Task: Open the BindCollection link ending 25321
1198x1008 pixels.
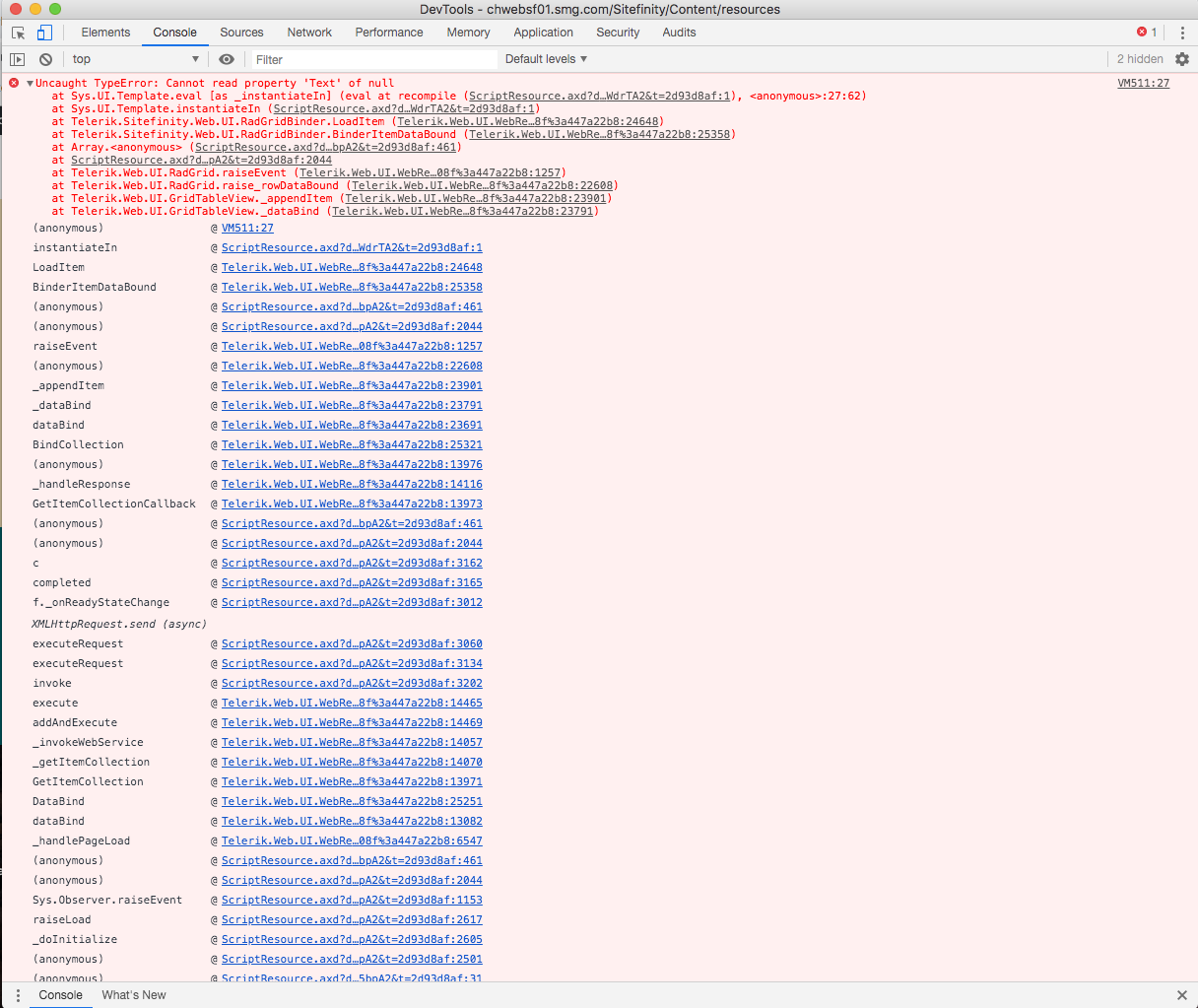Action: [x=352, y=445]
